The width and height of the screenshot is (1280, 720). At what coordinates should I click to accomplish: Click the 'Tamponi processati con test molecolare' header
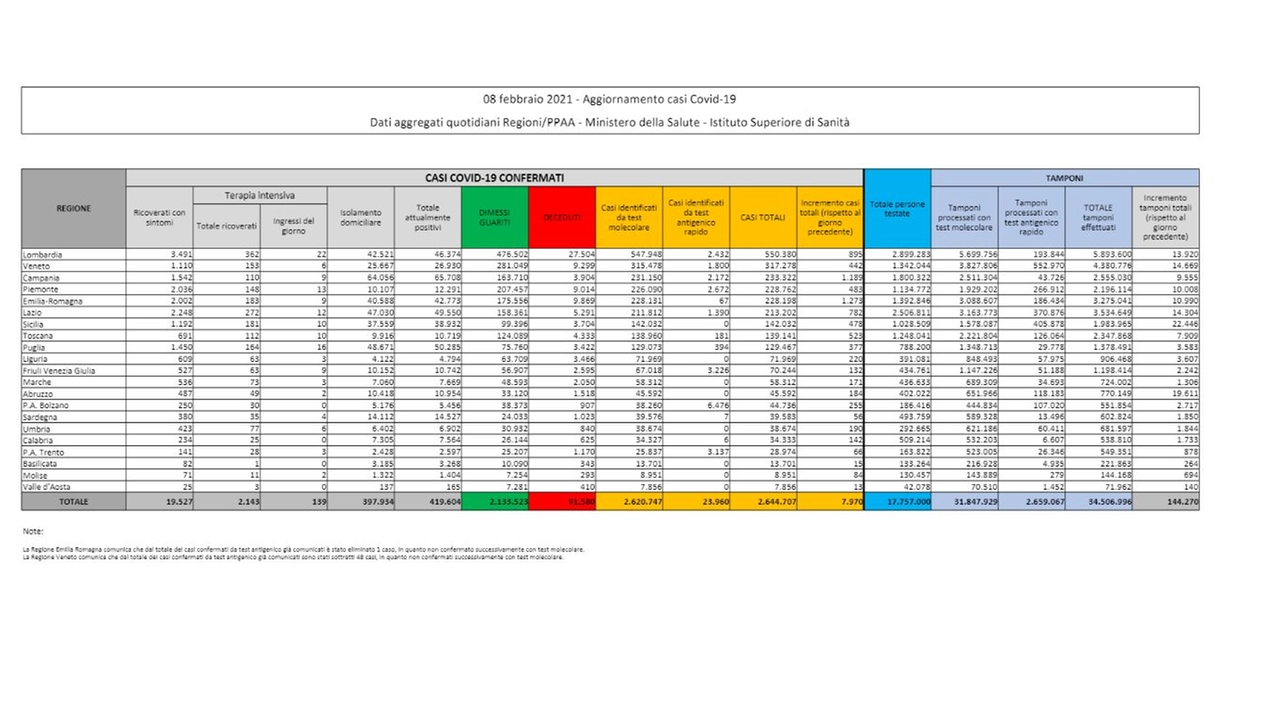pos(965,217)
